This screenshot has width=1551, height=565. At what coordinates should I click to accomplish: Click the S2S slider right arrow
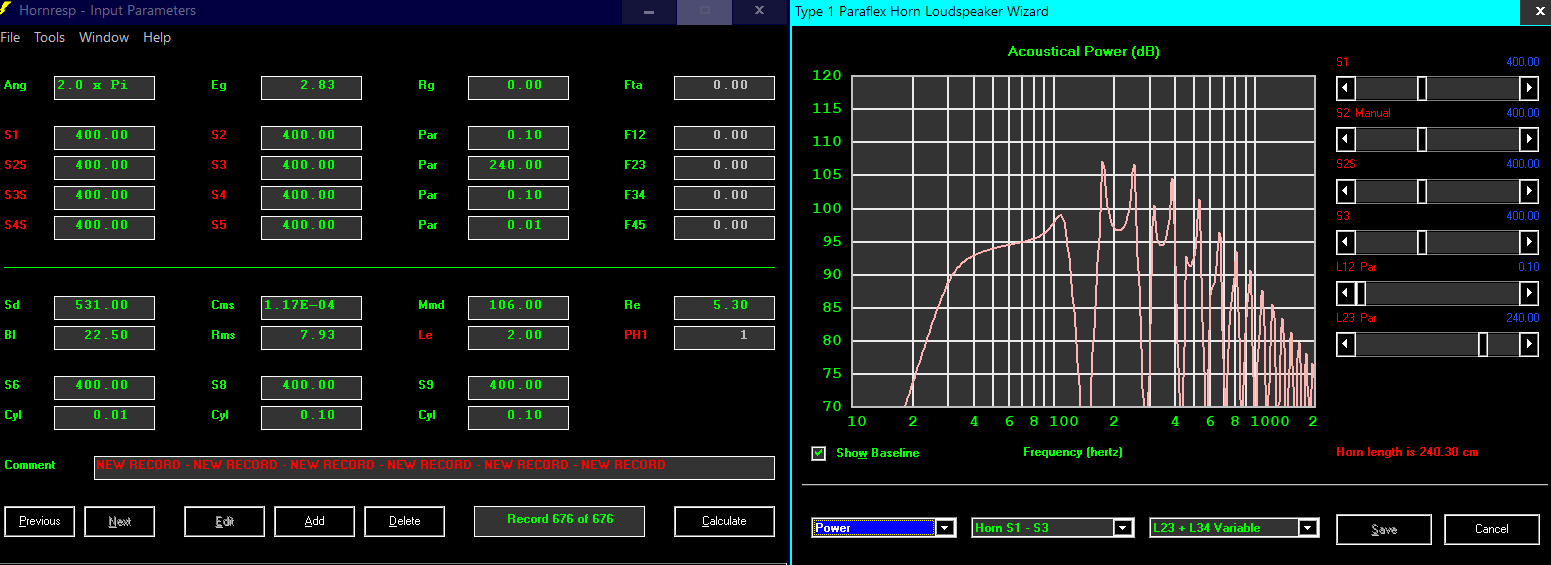point(1528,191)
